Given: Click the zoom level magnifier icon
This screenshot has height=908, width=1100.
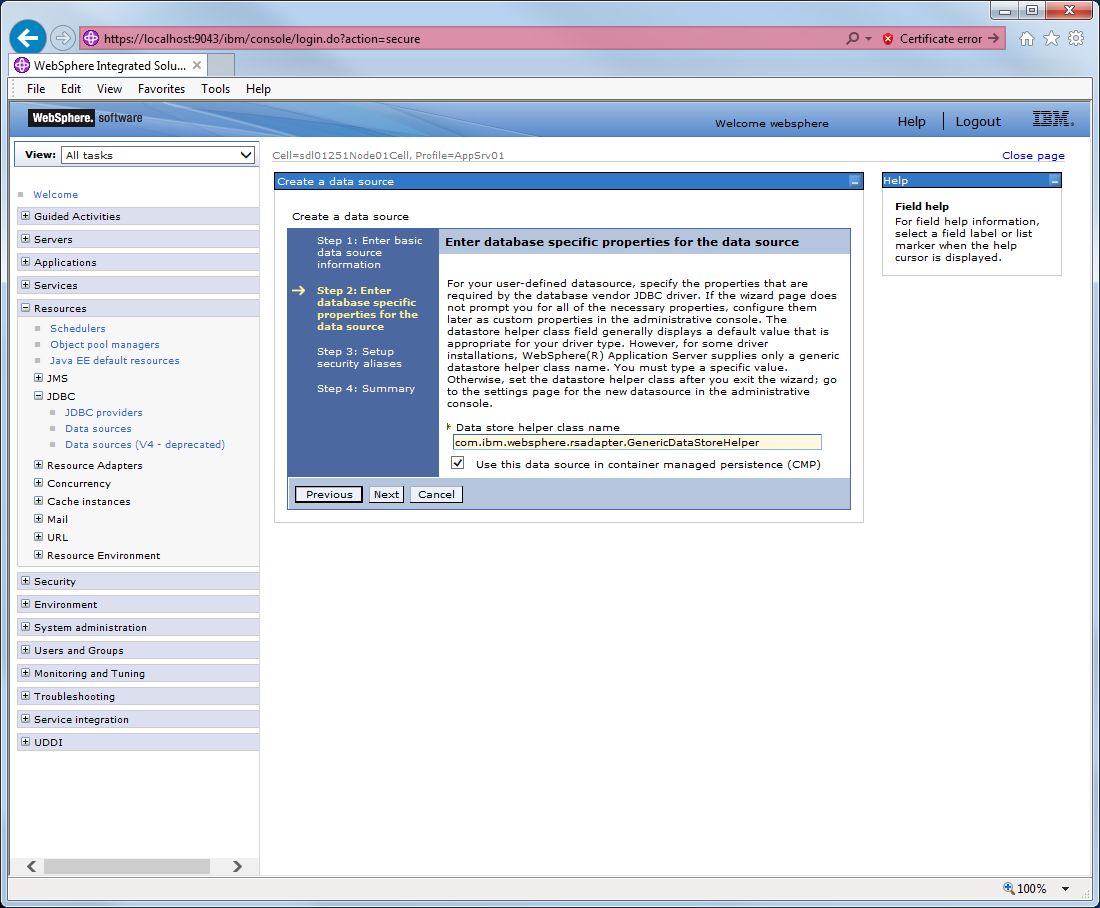Looking at the screenshot, I should [x=1008, y=888].
